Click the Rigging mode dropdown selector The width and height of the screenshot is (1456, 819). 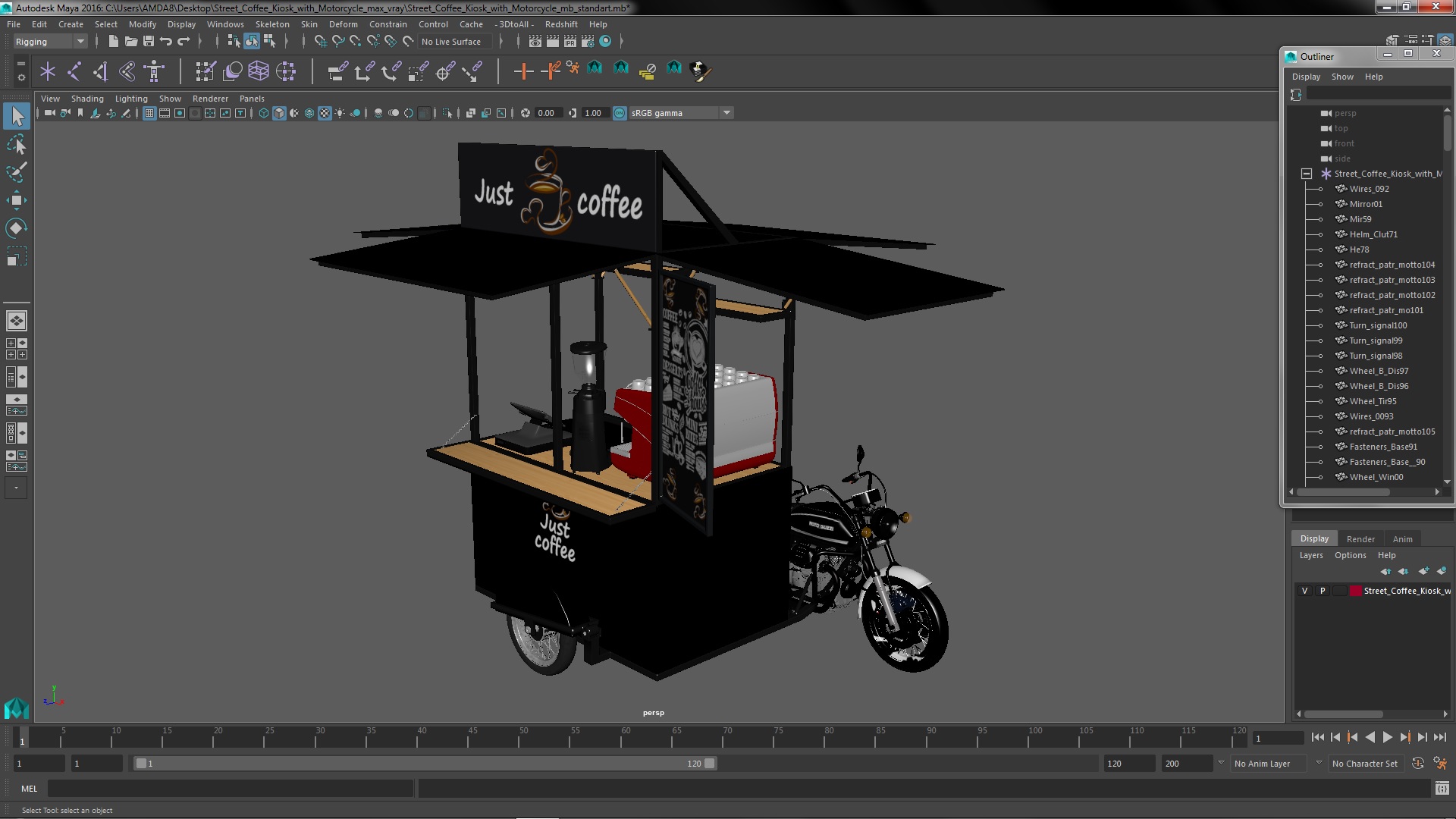pos(48,41)
